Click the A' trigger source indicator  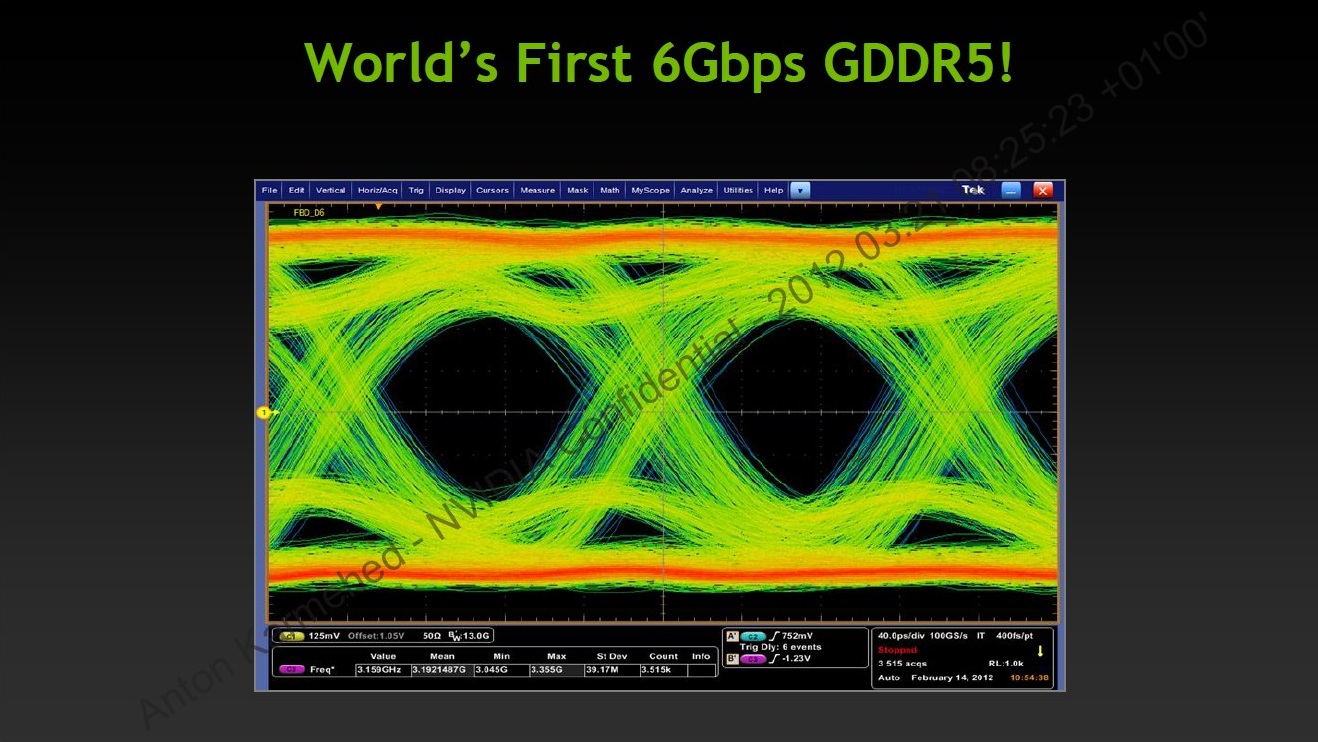click(x=731, y=636)
